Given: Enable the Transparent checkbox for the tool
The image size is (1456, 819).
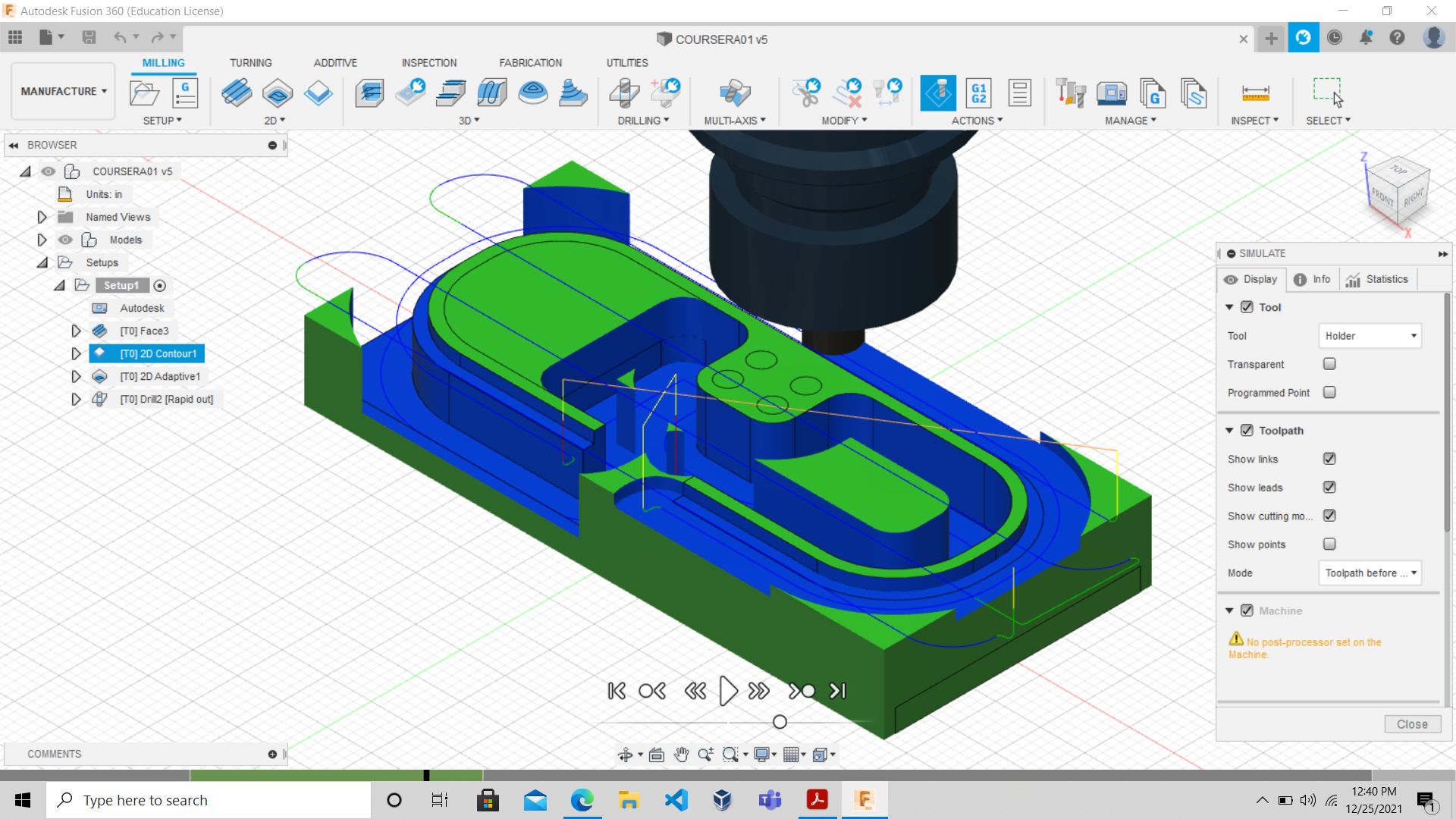Looking at the screenshot, I should point(1329,364).
